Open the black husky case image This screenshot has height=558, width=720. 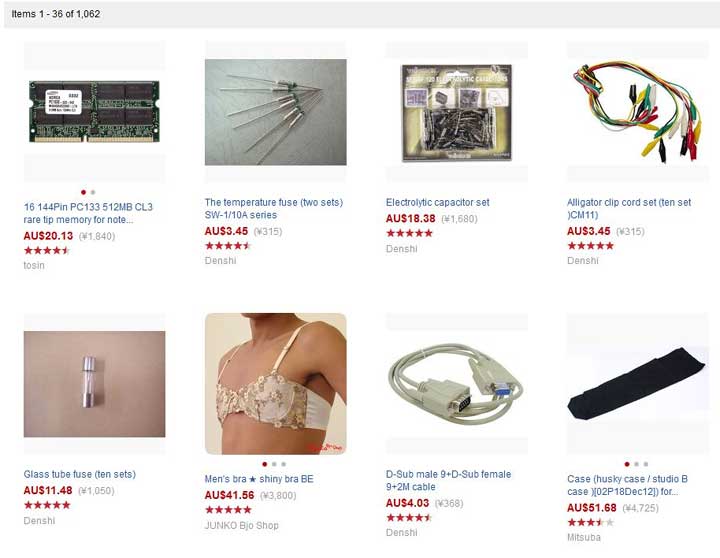(x=637, y=384)
